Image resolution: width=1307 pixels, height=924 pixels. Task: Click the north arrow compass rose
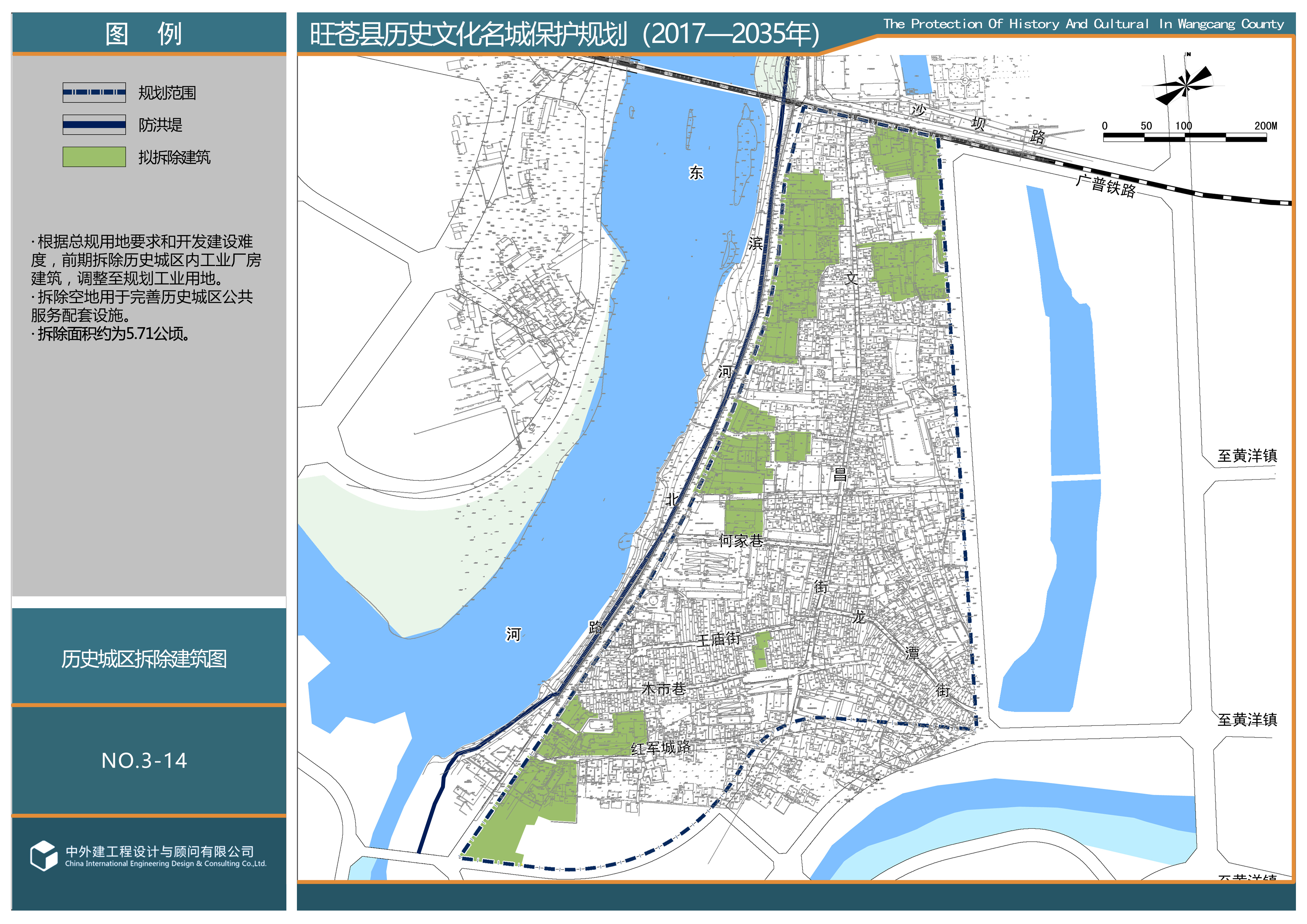click(x=1186, y=86)
